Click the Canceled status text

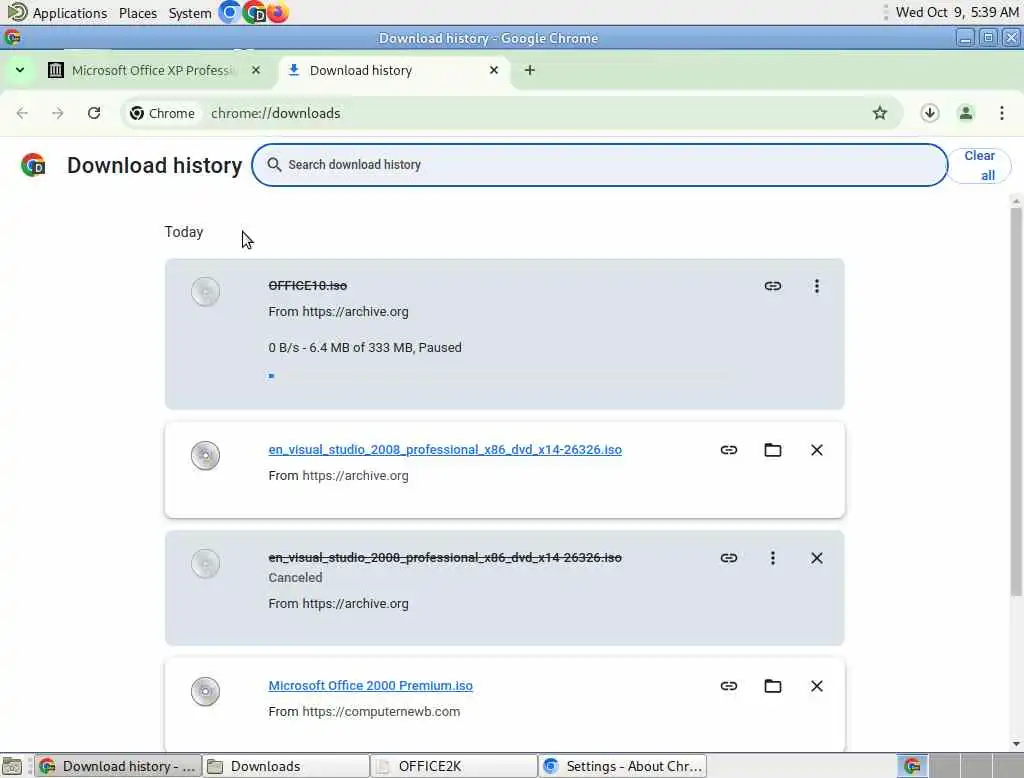(295, 577)
